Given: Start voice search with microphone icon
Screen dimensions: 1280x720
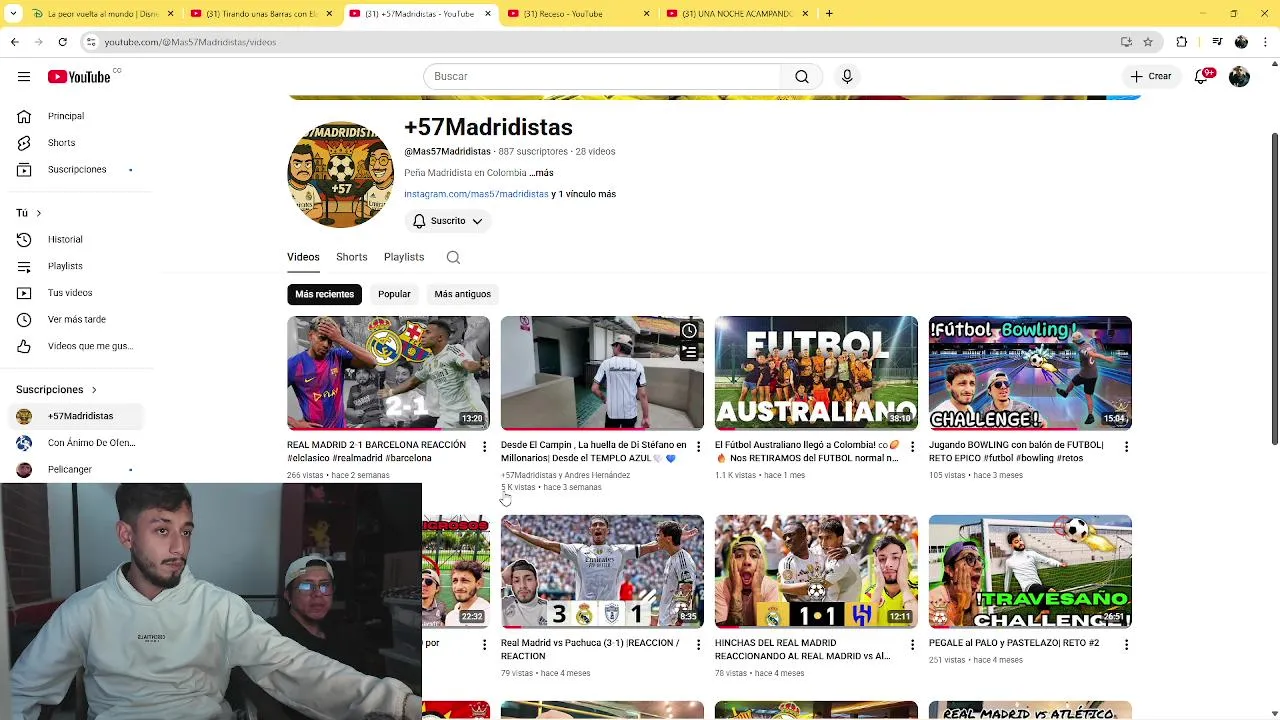Looking at the screenshot, I should point(847,76).
